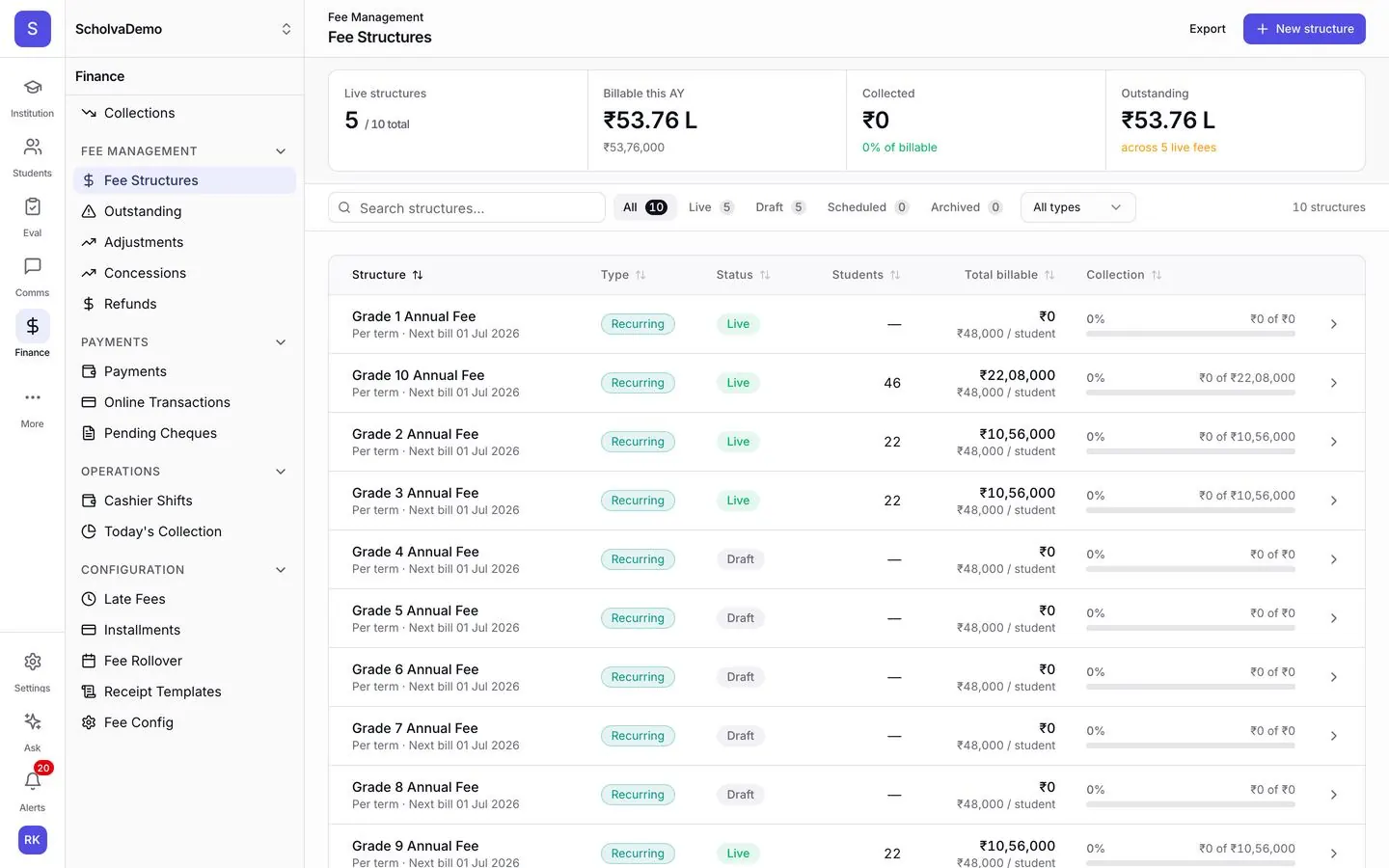Screen dimensions: 1389x868
Task: Open Pending Cheques in the sidebar
Action: click(x=184, y=433)
